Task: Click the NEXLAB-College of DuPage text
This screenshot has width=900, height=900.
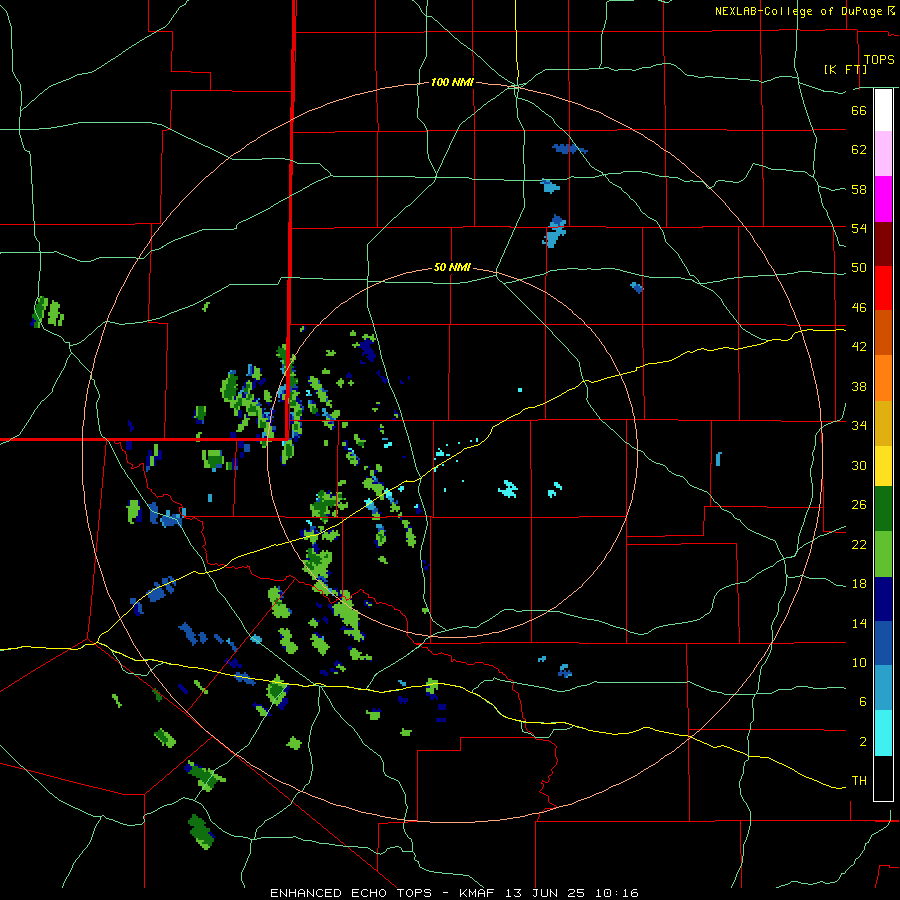Action: coord(800,11)
